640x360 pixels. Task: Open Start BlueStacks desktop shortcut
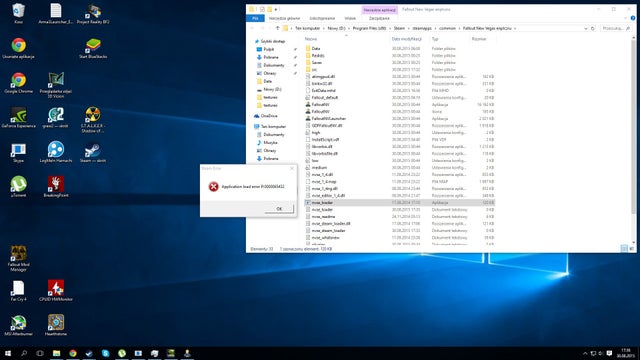click(93, 48)
